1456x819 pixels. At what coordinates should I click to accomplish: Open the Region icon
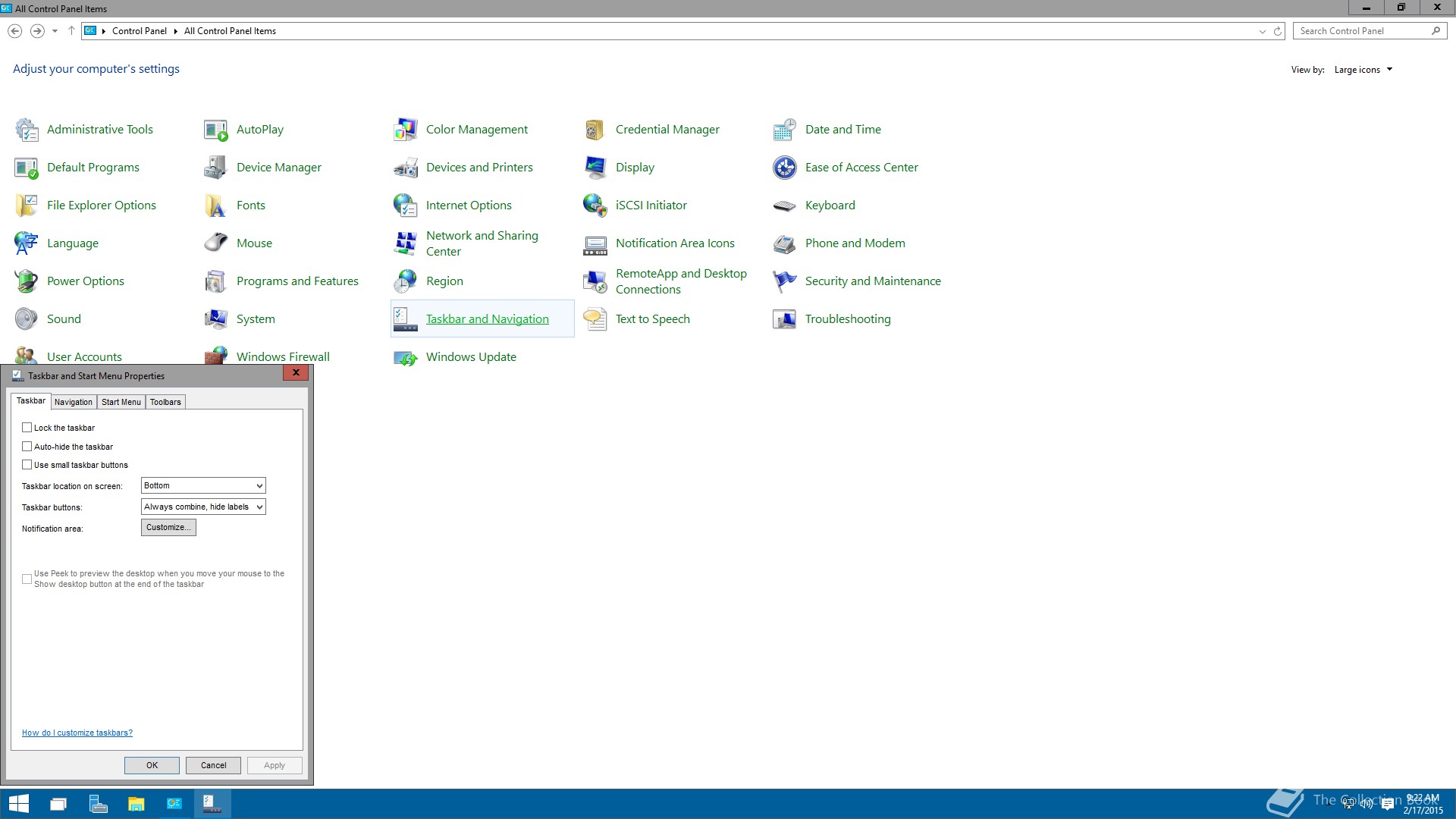point(406,281)
